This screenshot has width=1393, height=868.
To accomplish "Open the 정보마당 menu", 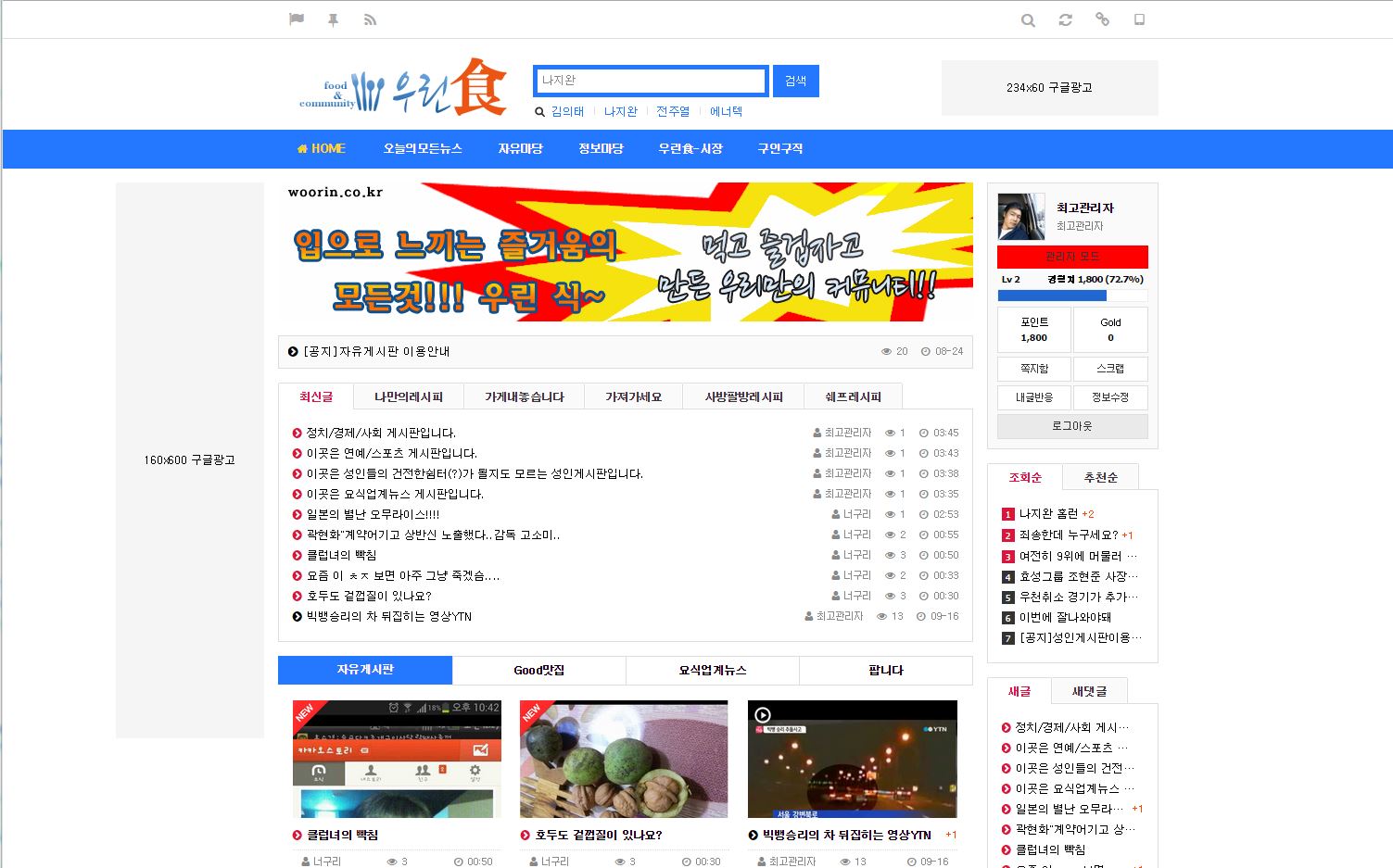I will 601,148.
